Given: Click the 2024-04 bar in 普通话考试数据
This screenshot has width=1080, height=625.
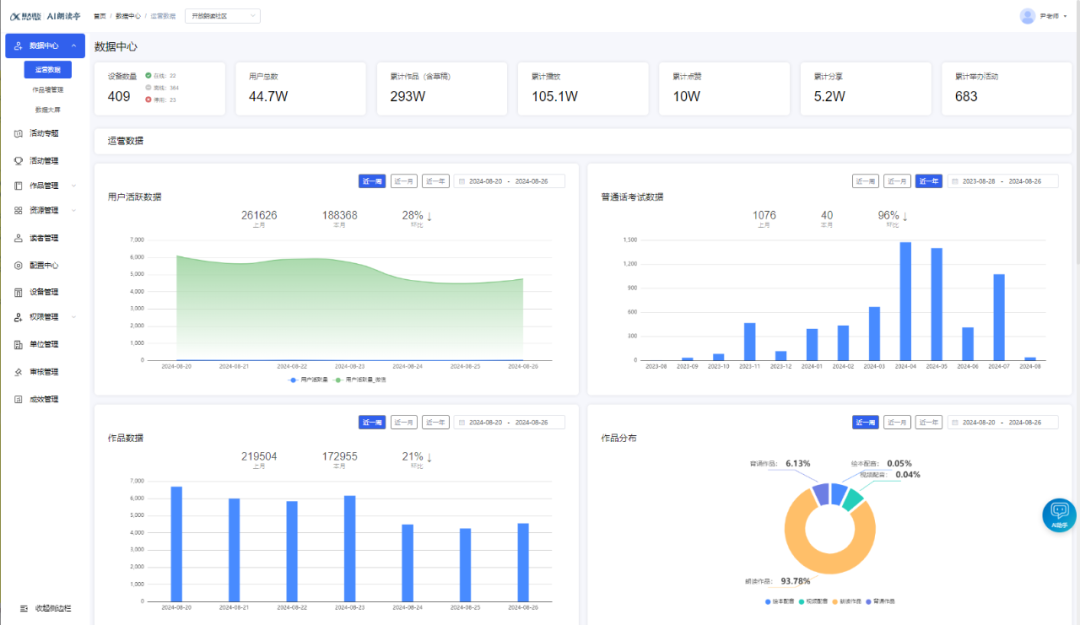Looking at the screenshot, I should click(x=905, y=301).
